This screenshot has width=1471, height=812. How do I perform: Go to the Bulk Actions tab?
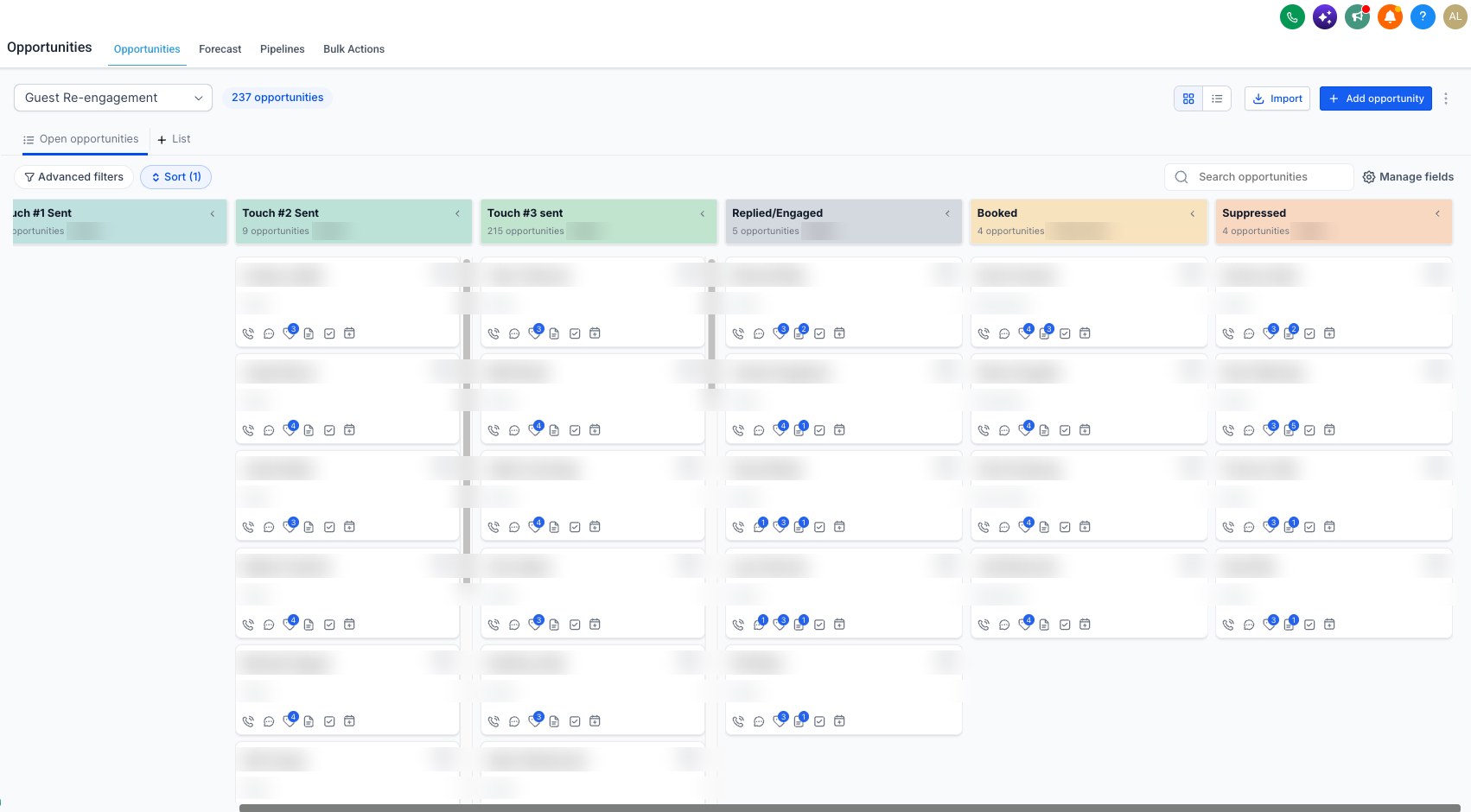pyautogui.click(x=354, y=49)
